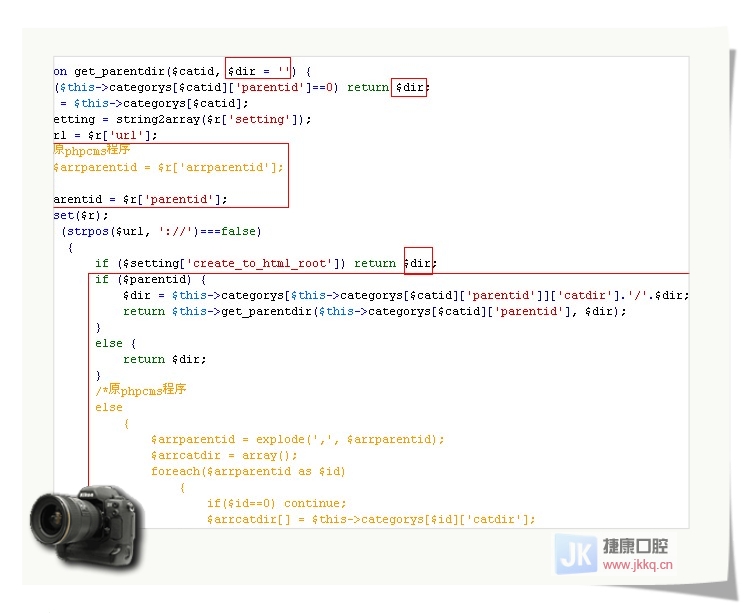Click the "$dir = ''" default parameter
The height and width of the screenshot is (613, 754).
click(258, 72)
